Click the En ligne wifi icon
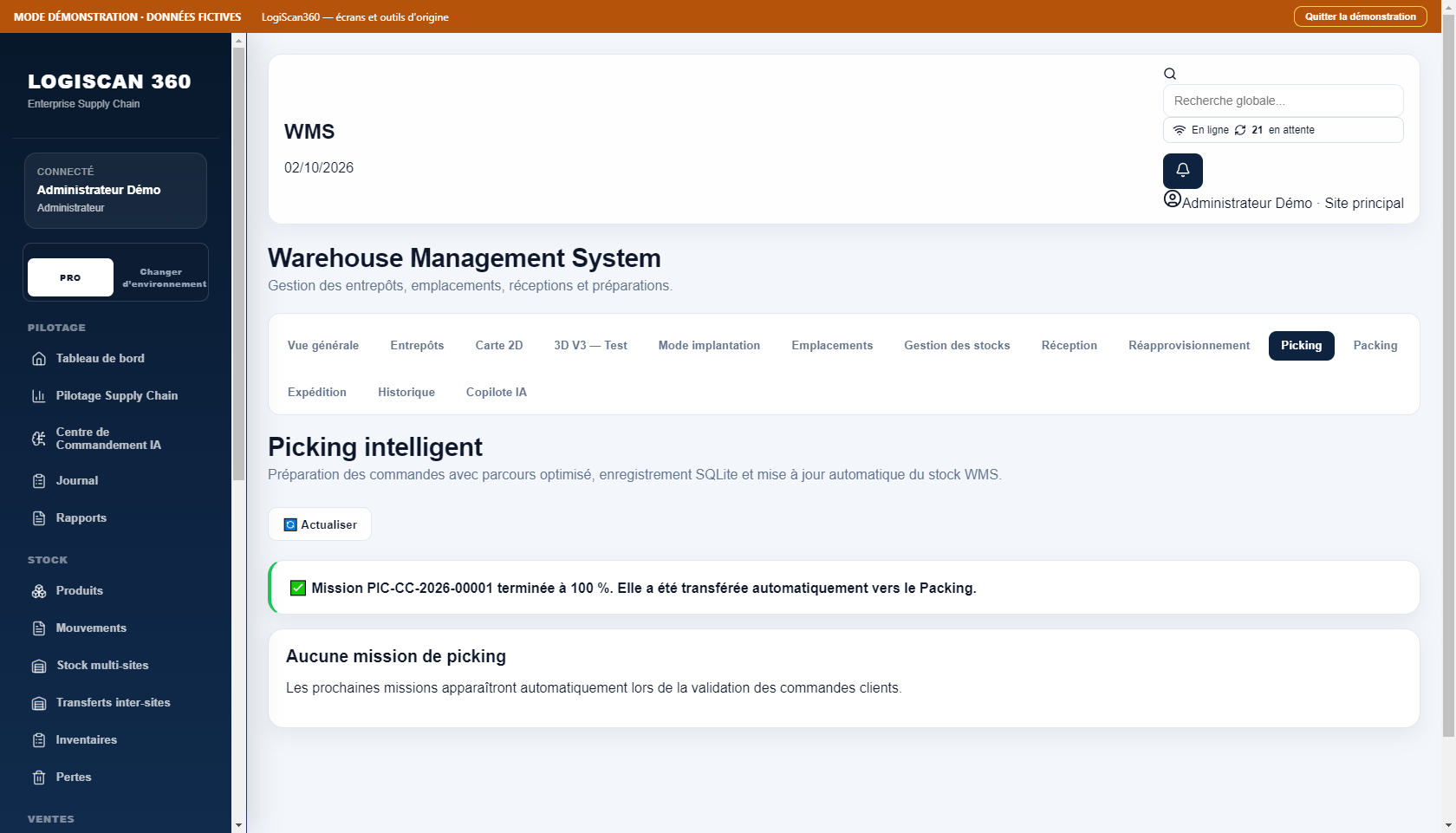The height and width of the screenshot is (833, 1456). tap(1180, 130)
